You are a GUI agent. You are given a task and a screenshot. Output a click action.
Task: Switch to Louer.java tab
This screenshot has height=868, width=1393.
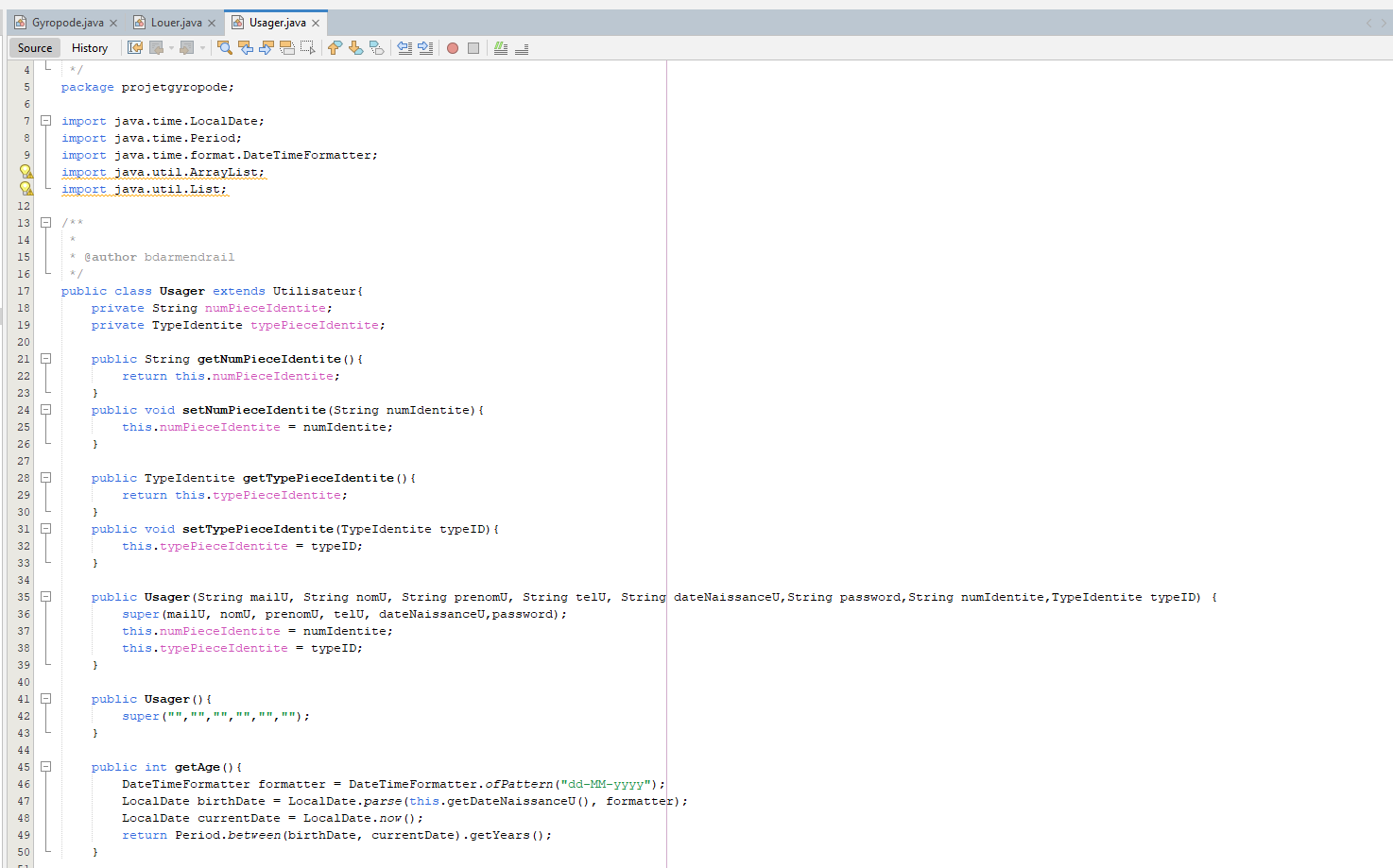[177, 23]
